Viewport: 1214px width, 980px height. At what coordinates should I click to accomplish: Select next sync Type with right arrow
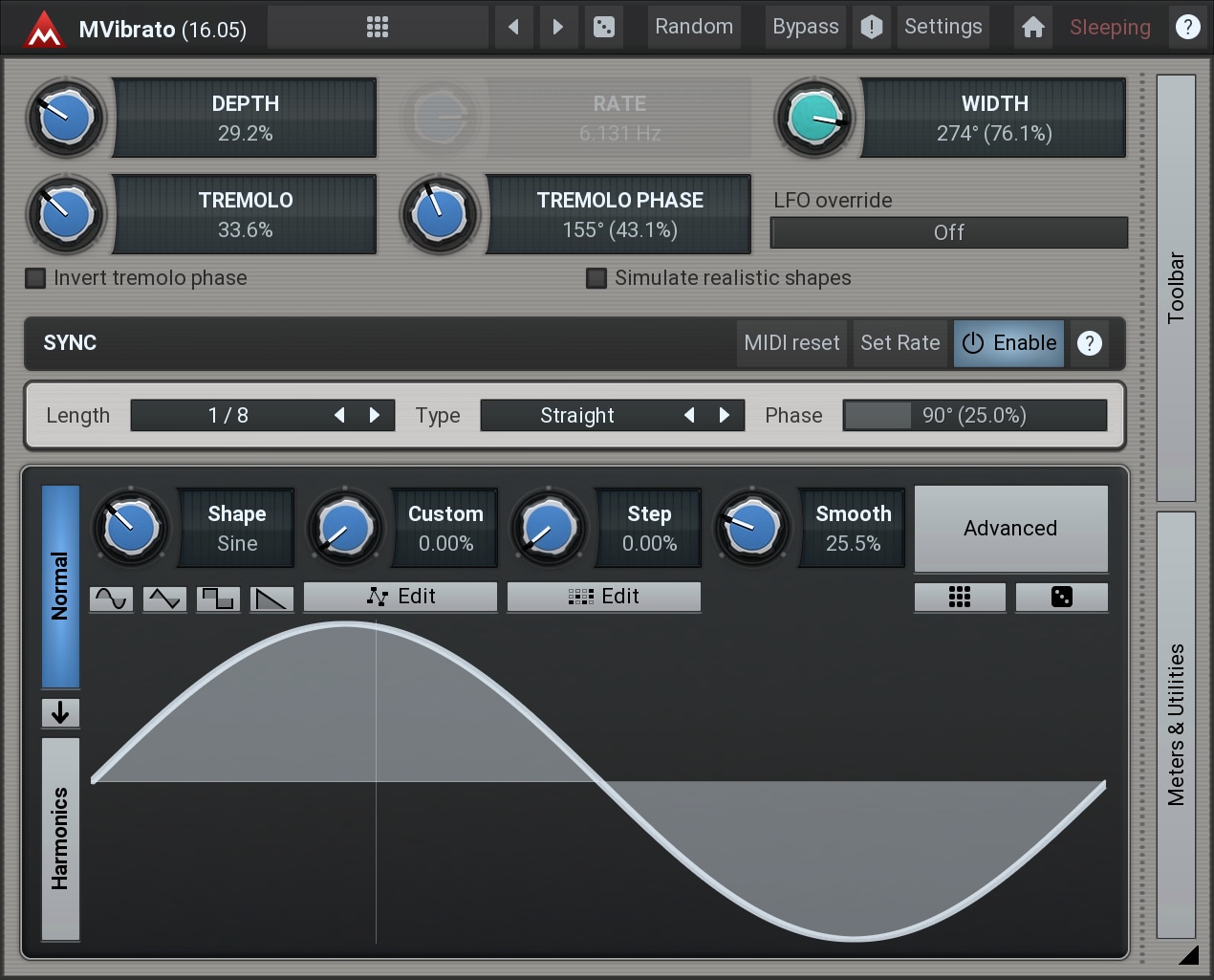(x=725, y=415)
